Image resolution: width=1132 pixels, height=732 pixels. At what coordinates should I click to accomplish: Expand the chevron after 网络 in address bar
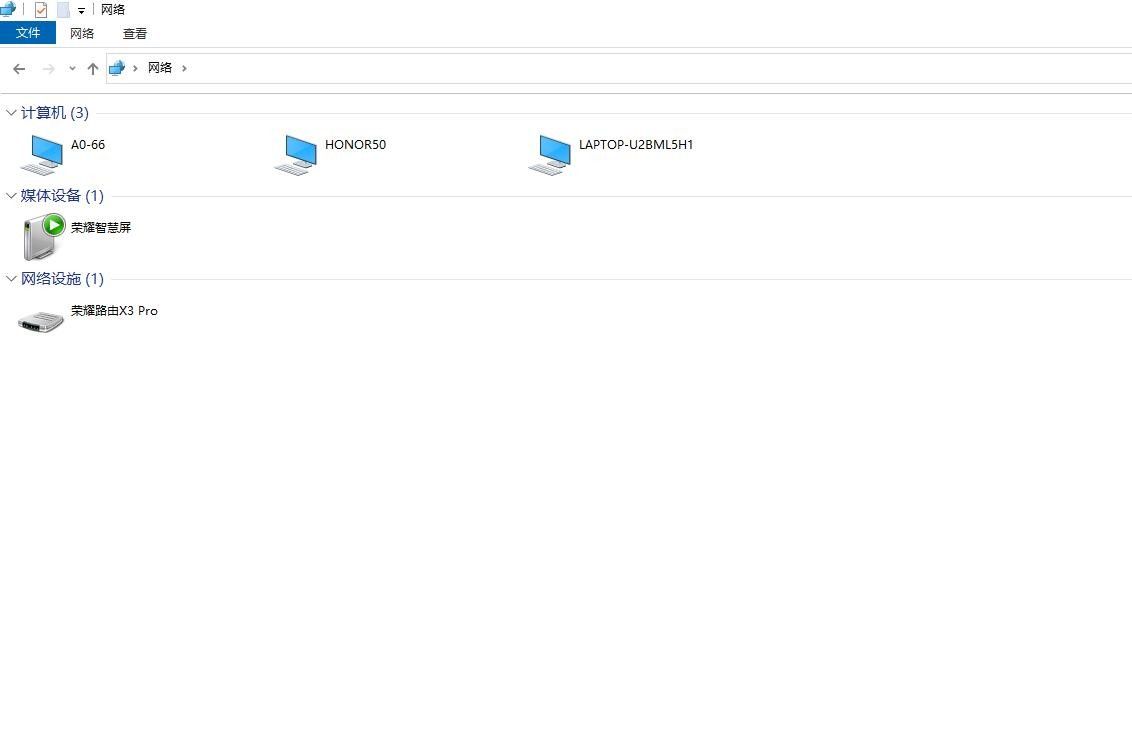click(184, 68)
